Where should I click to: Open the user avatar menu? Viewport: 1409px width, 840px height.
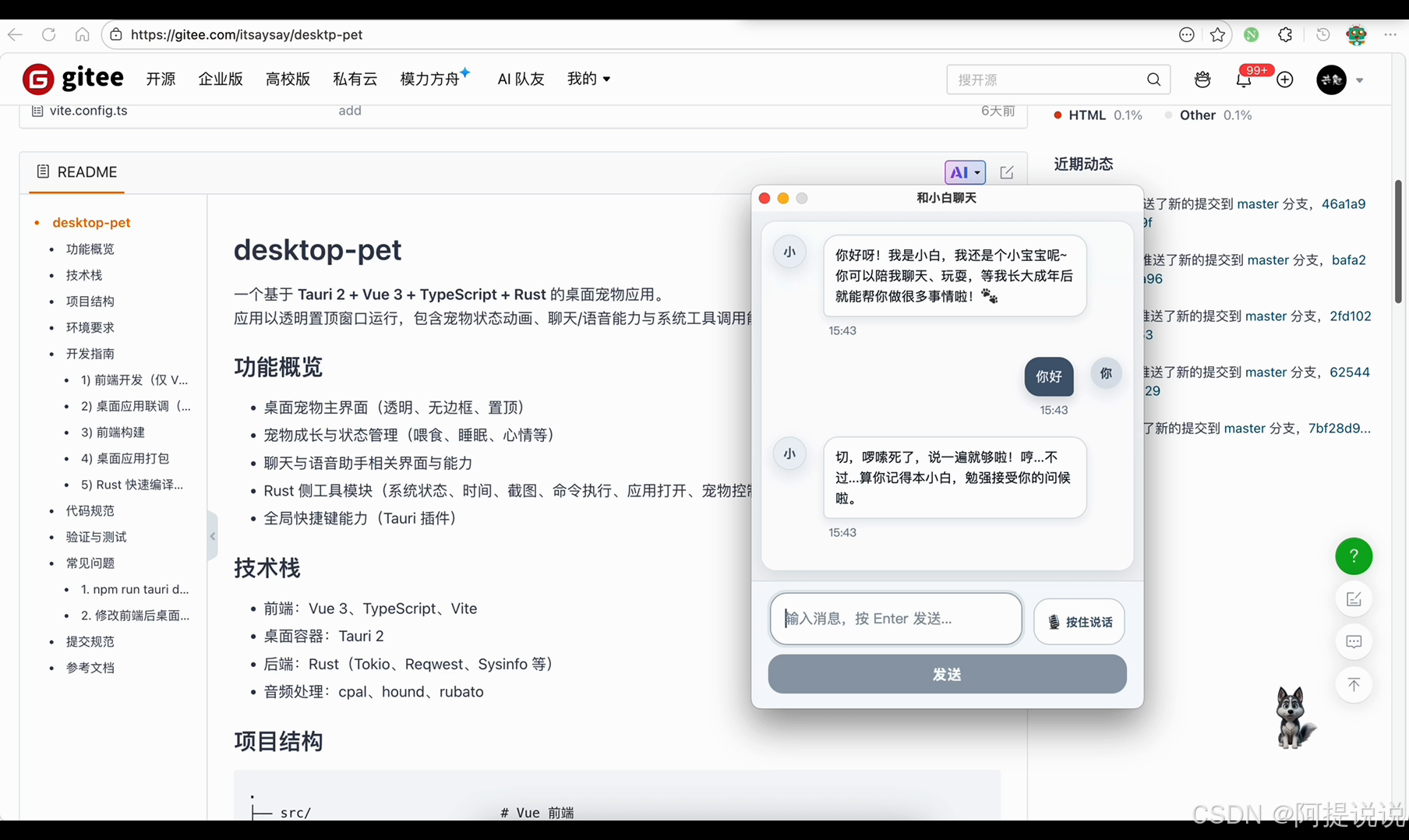click(1332, 79)
